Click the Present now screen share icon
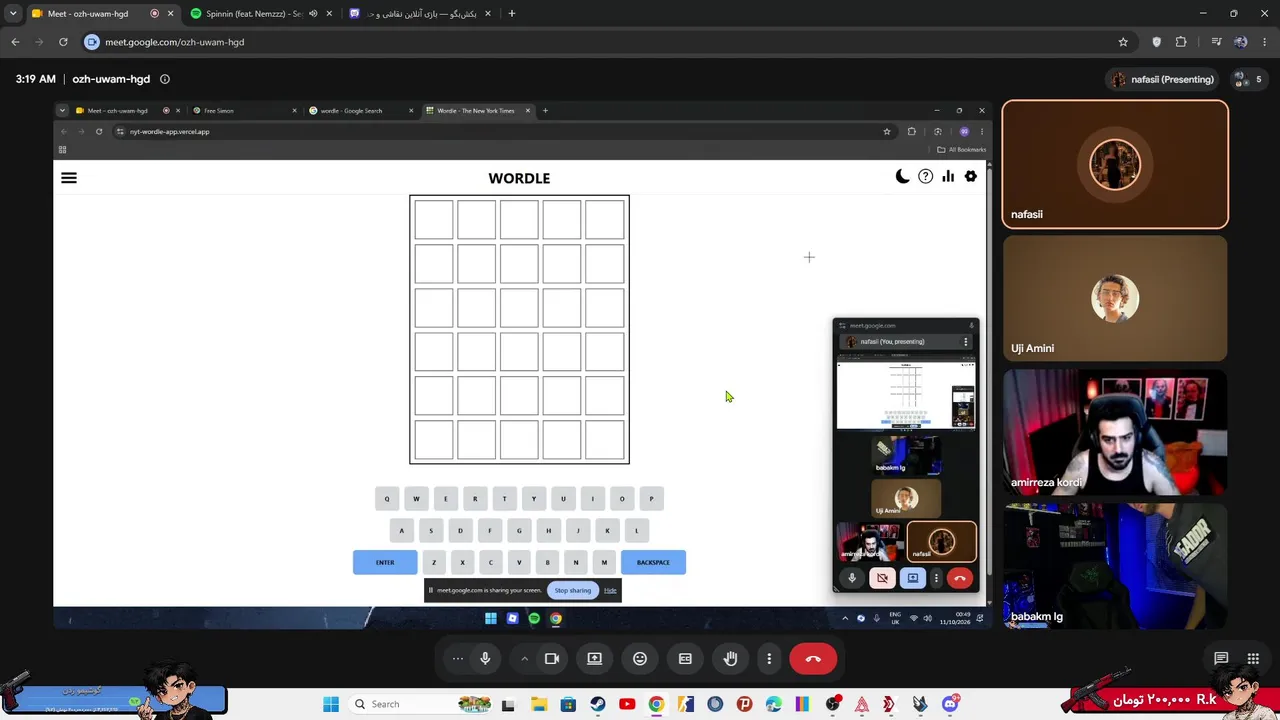 point(594,659)
